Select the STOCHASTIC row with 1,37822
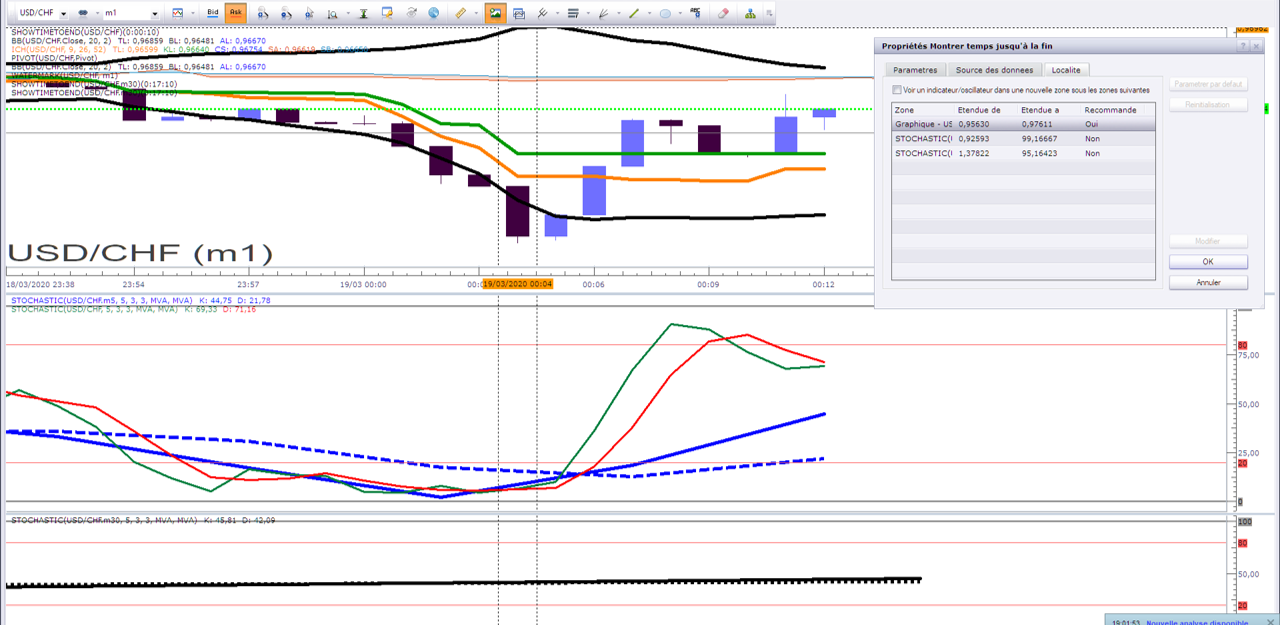 1024,153
